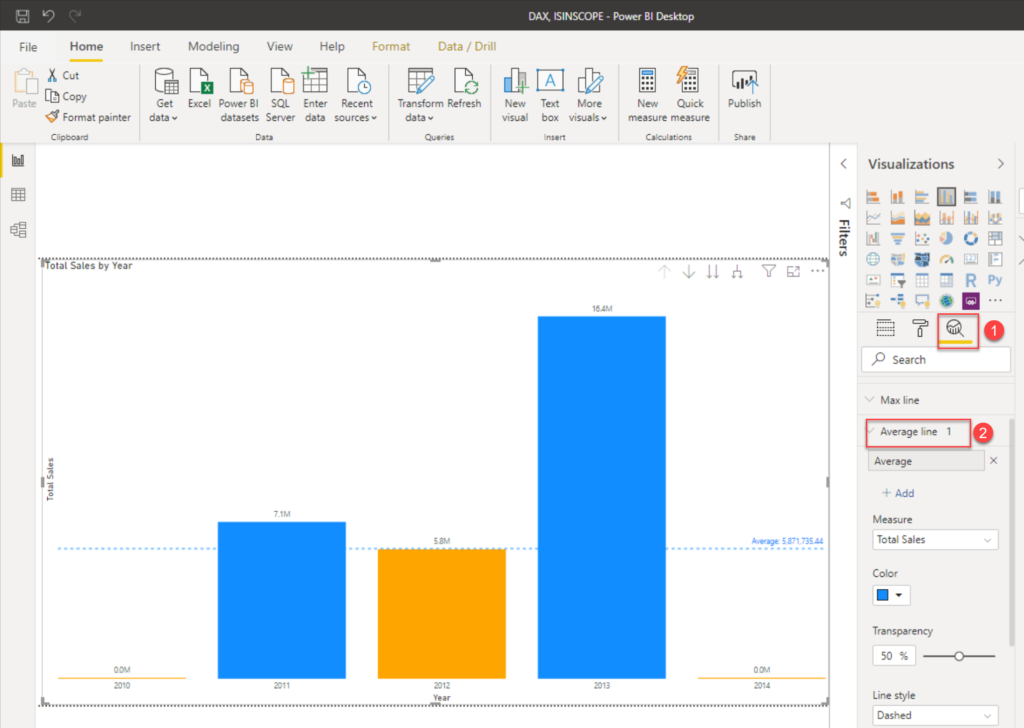The width and height of the screenshot is (1024, 728).
Task: Click the Save icon in title bar
Action: pos(22,16)
